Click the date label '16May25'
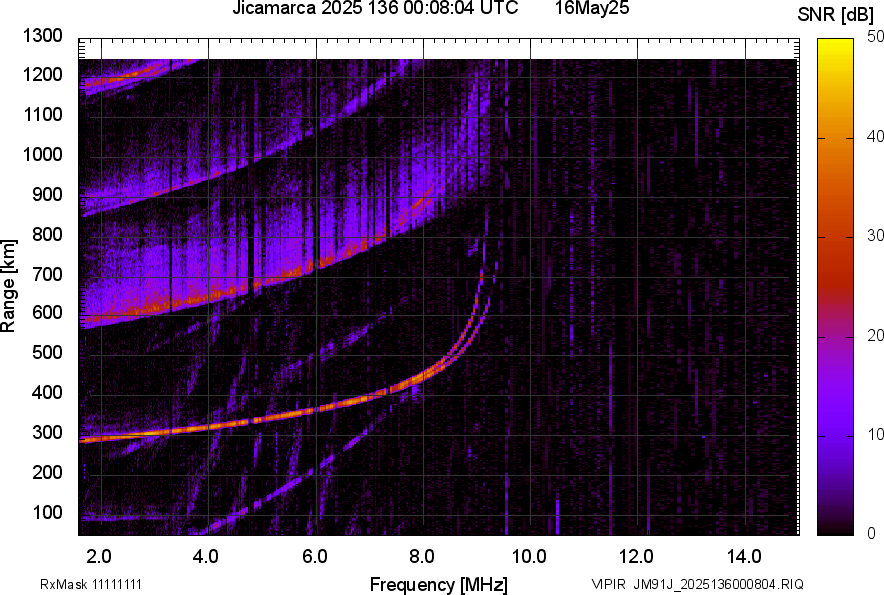Screen dimensions: 884x595 coord(592,8)
